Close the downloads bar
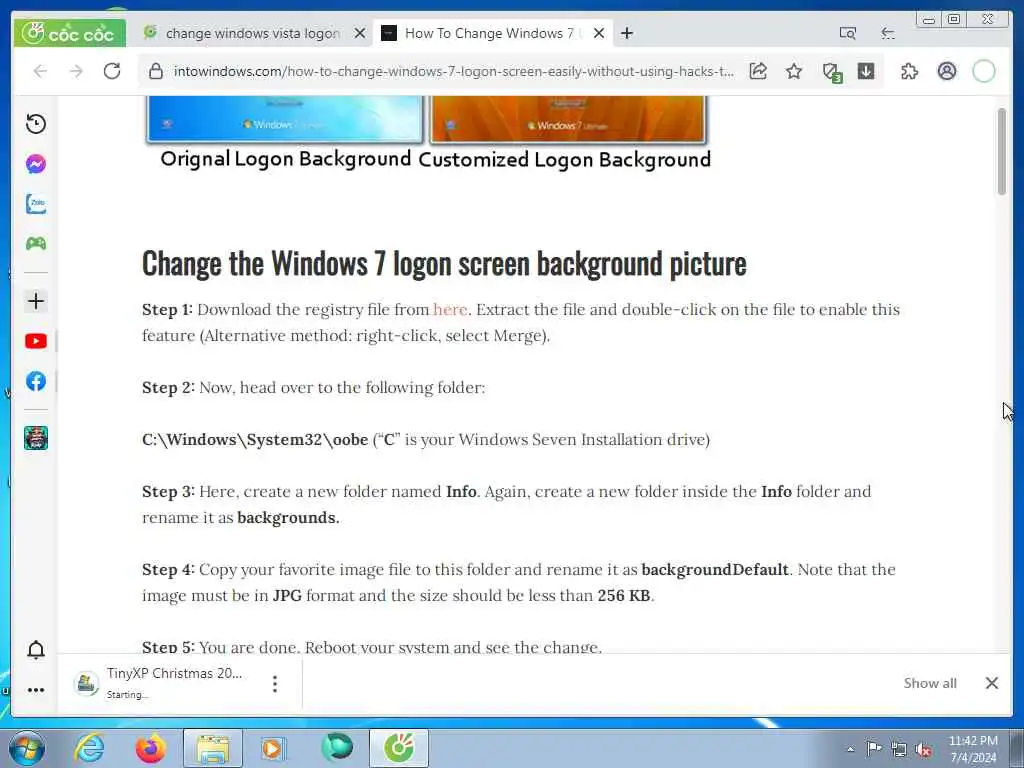Screen dimensions: 1024x768 pos(991,683)
